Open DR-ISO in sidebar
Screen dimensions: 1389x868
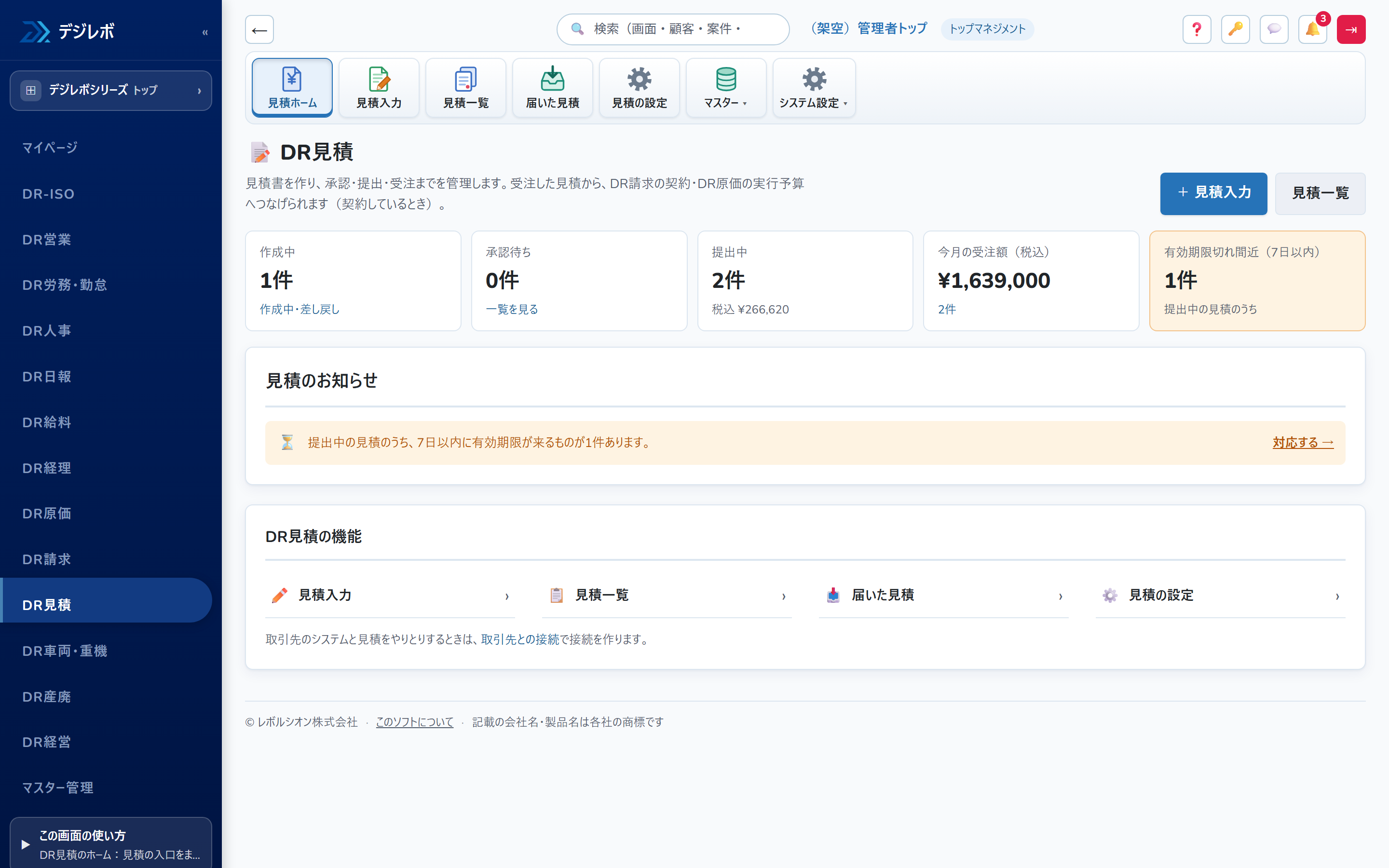point(106,194)
